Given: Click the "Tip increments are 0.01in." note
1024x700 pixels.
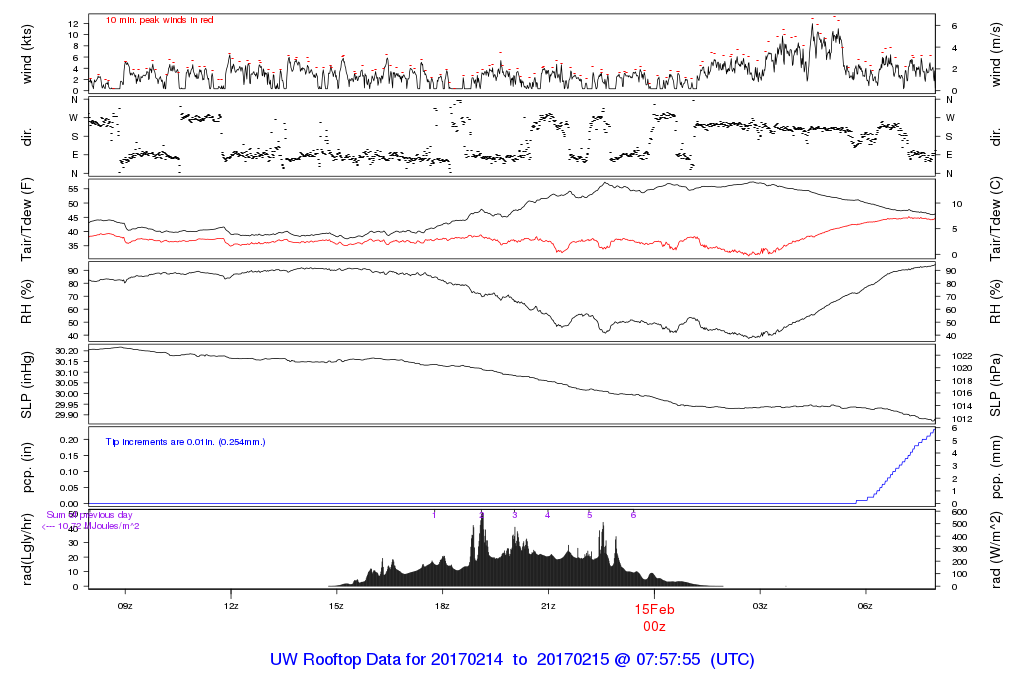Looking at the screenshot, I should (x=185, y=442).
